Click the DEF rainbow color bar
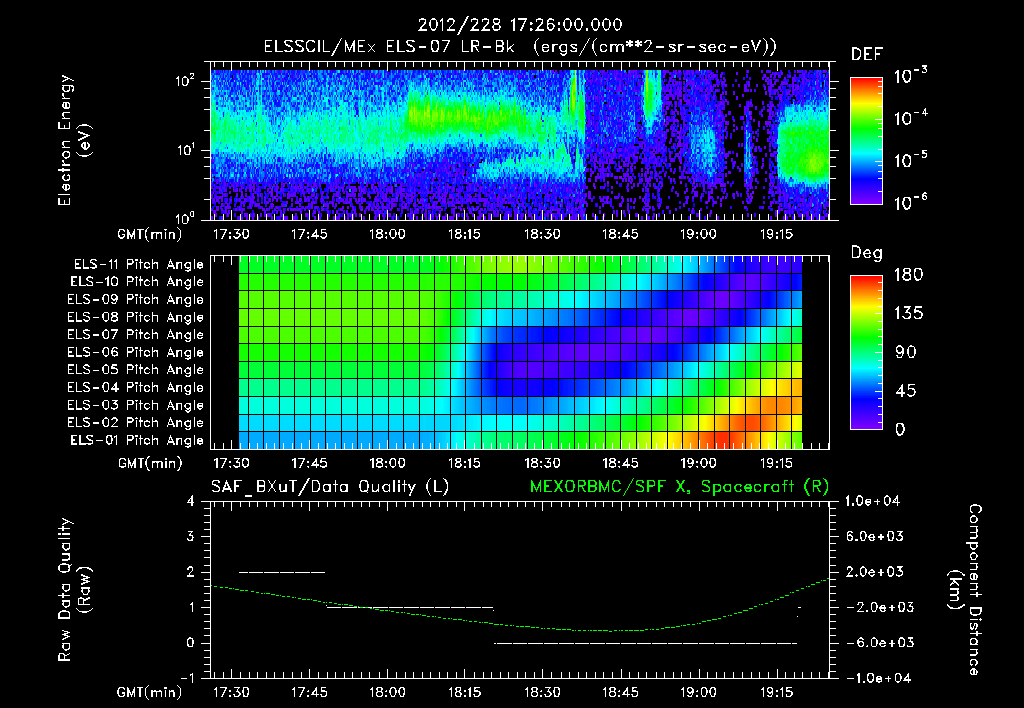The width and height of the screenshot is (1024, 708). click(x=866, y=141)
